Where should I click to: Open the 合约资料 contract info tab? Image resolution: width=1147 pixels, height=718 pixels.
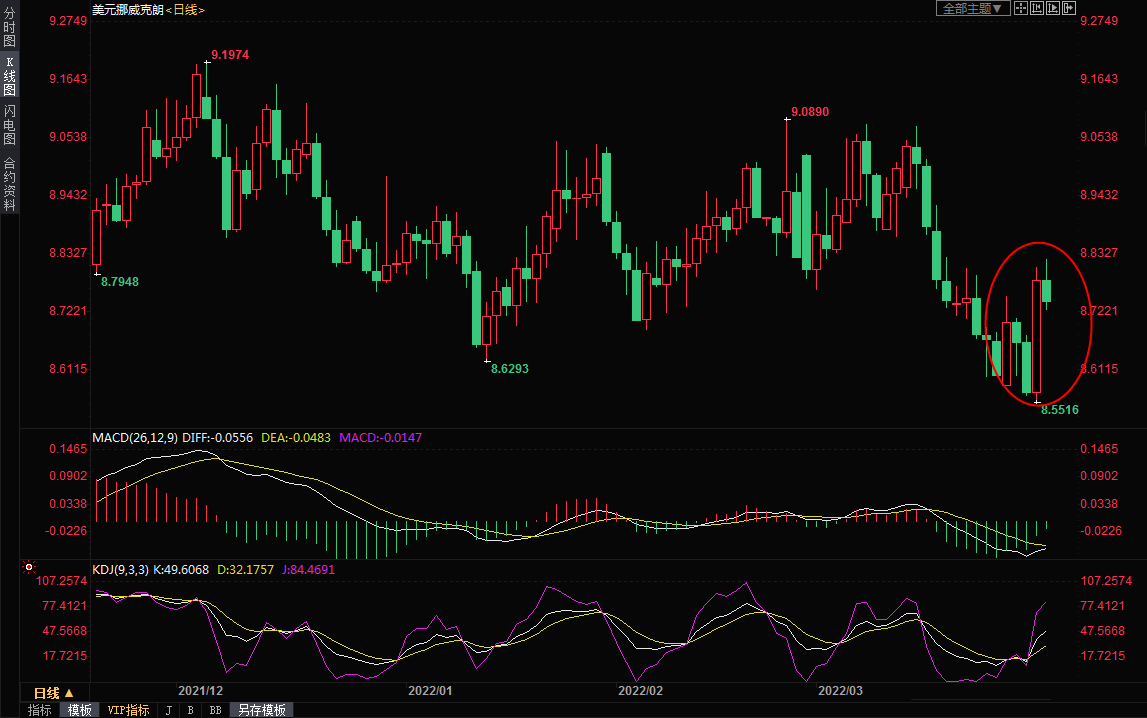9,184
